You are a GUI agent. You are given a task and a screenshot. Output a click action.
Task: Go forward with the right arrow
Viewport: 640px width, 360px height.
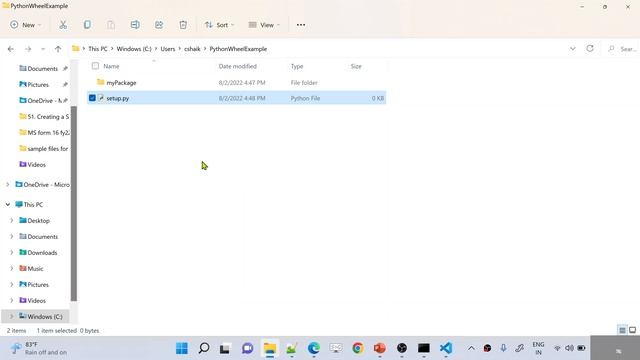coord(28,49)
